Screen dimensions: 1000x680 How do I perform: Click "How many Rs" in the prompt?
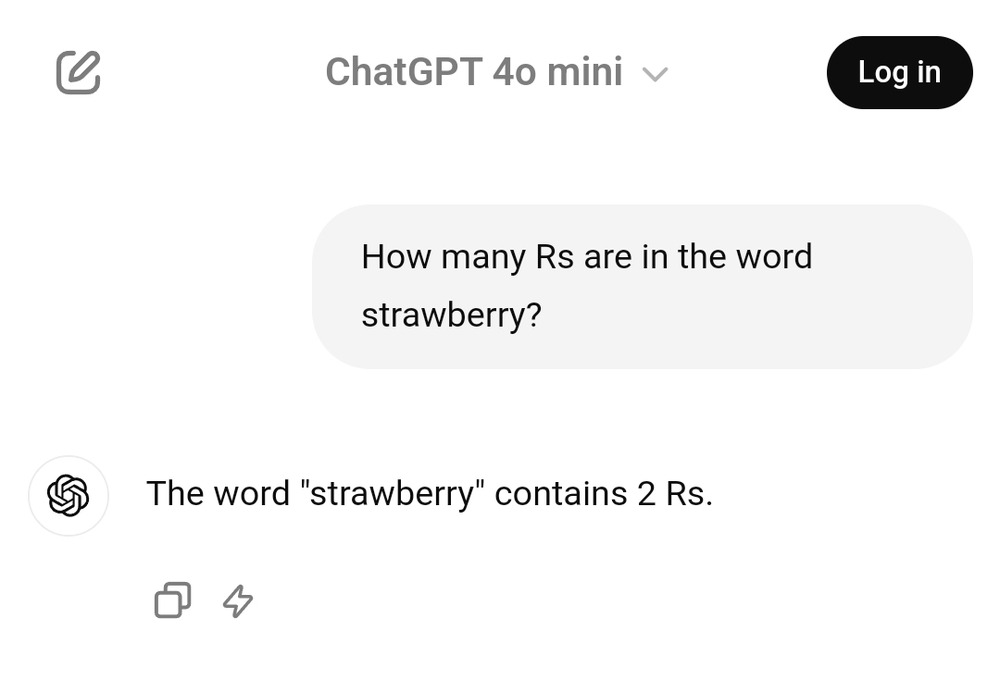pyautogui.click(x=467, y=257)
